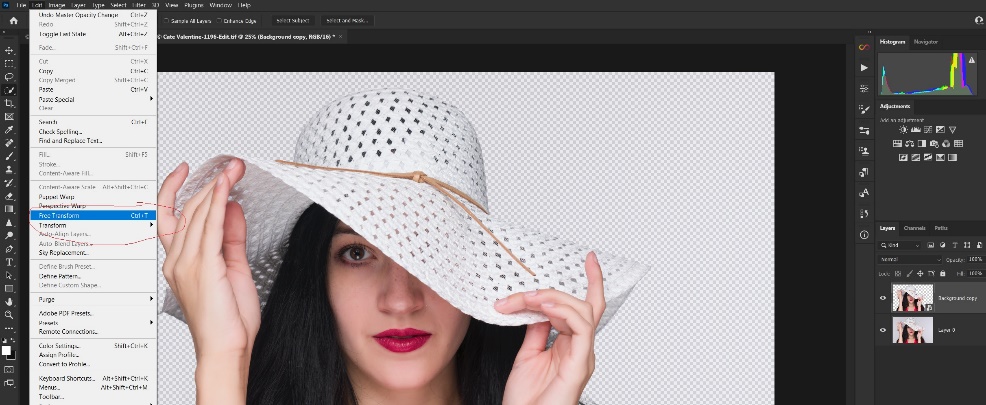Open the layer blend mode Normal dropdown
The image size is (986, 405).
(910, 259)
